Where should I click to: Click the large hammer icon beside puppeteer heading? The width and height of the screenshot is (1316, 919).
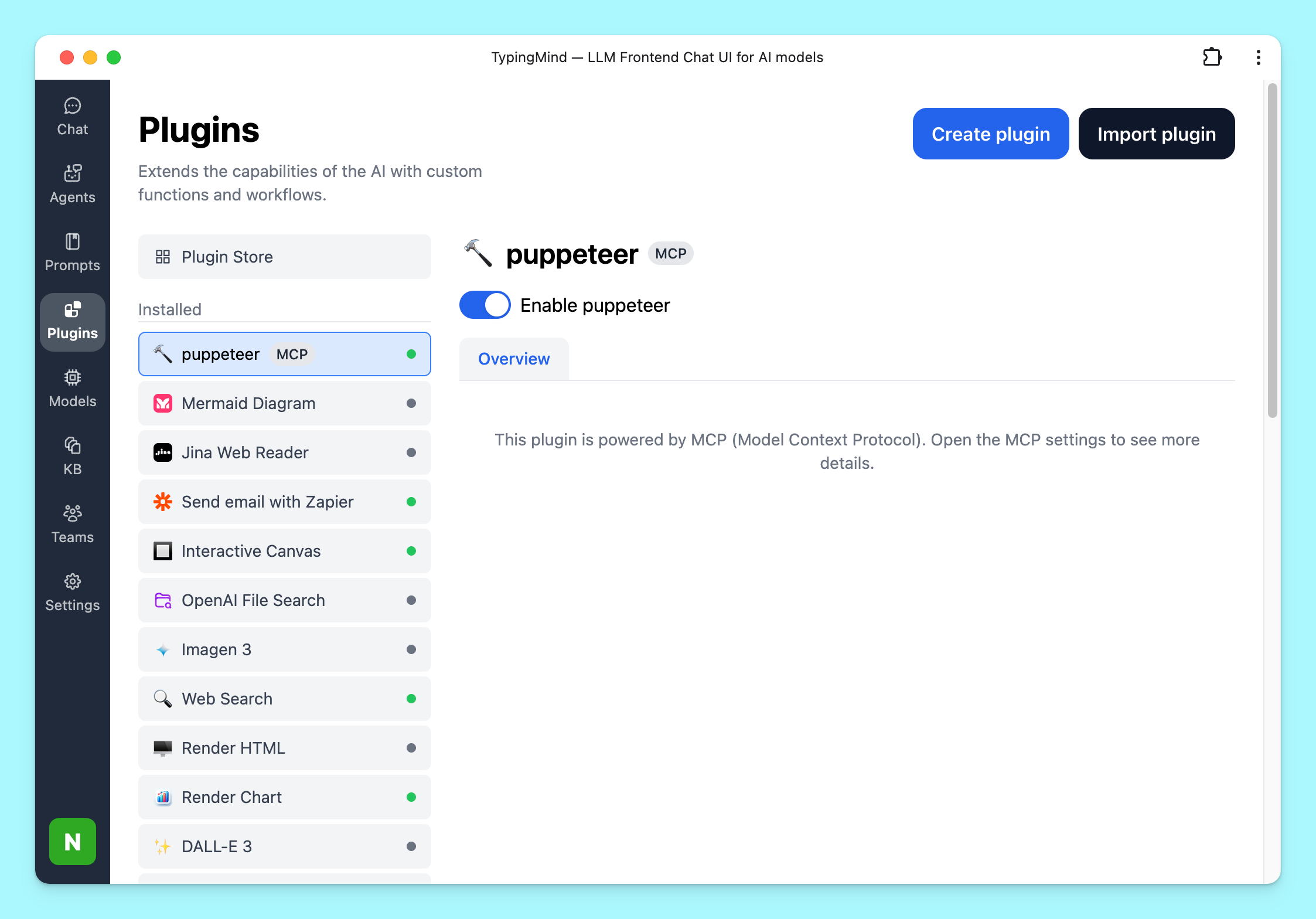(478, 254)
